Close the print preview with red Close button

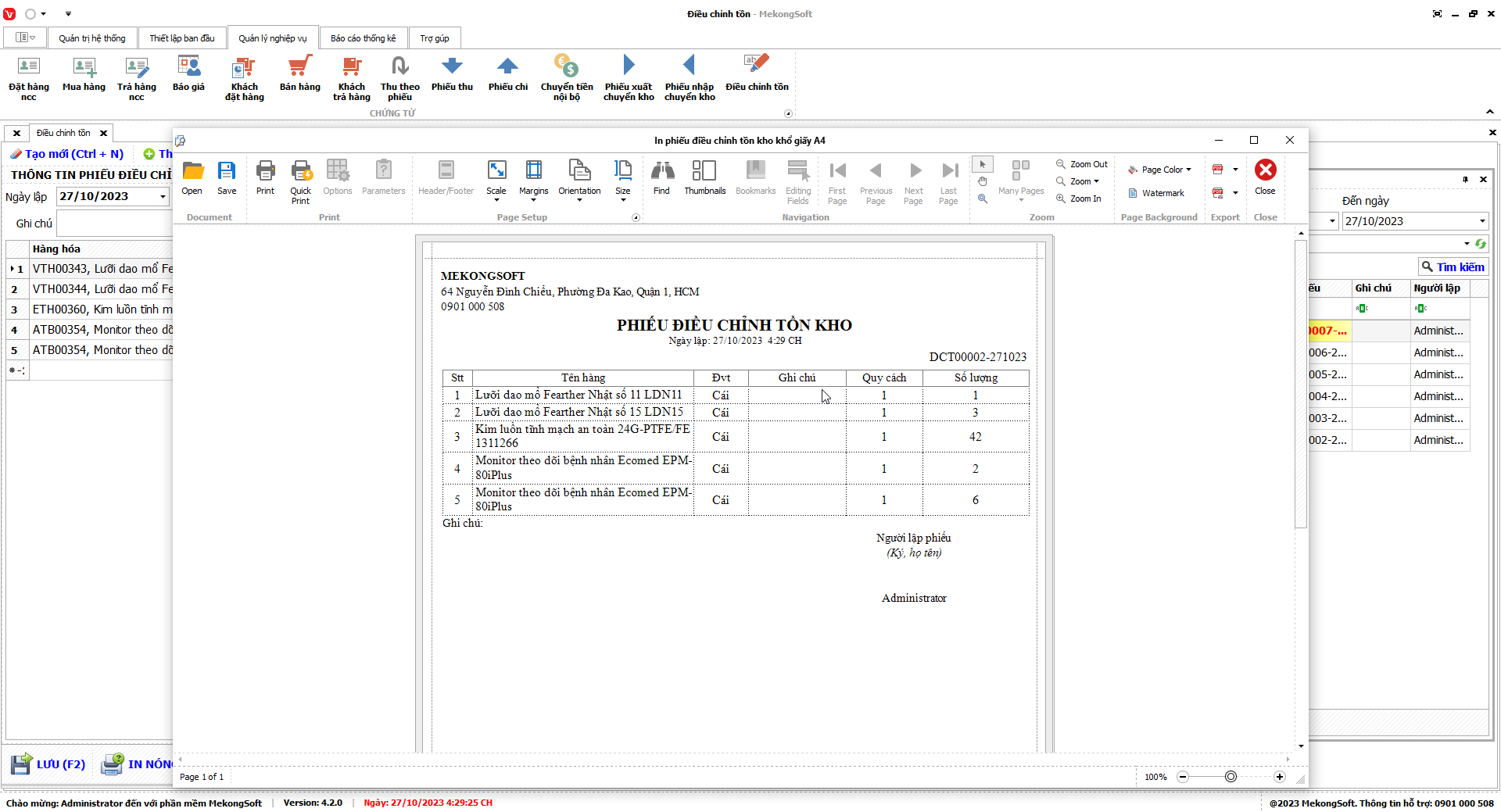1265,177
